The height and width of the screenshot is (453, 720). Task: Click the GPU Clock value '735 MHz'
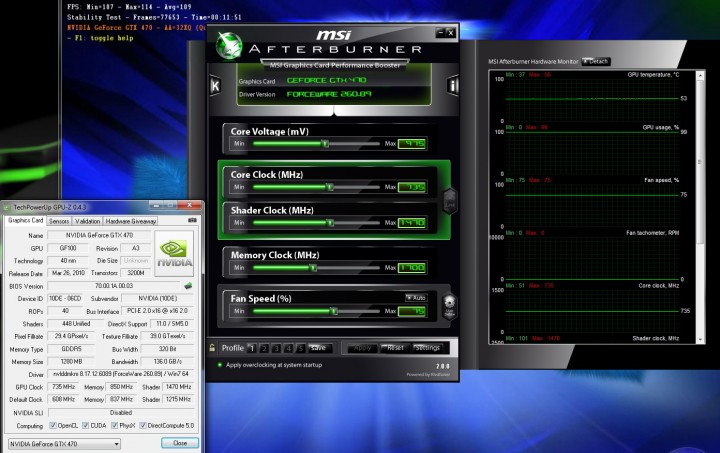pyautogui.click(x=63, y=386)
